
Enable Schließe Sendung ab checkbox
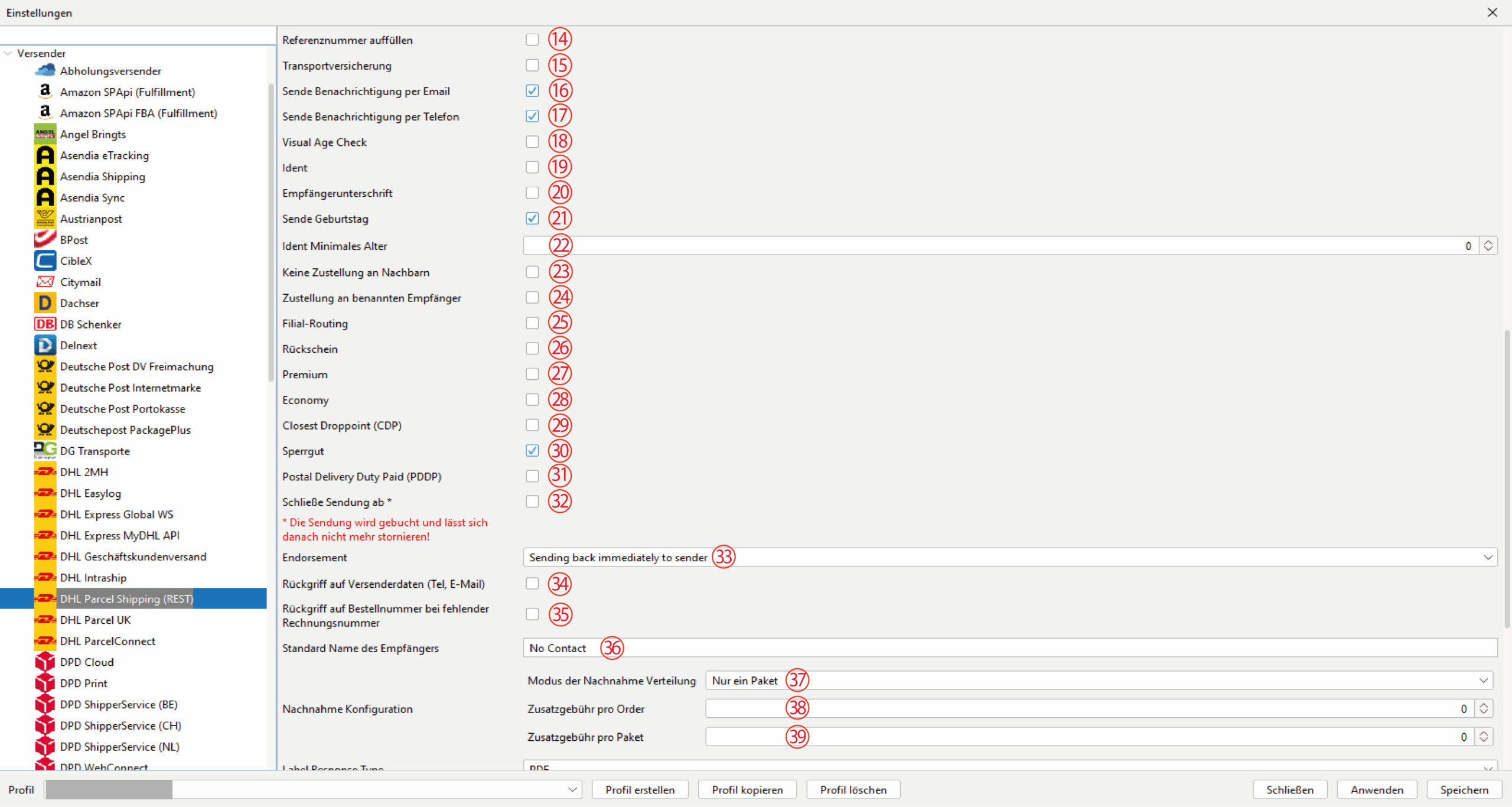pyautogui.click(x=532, y=502)
